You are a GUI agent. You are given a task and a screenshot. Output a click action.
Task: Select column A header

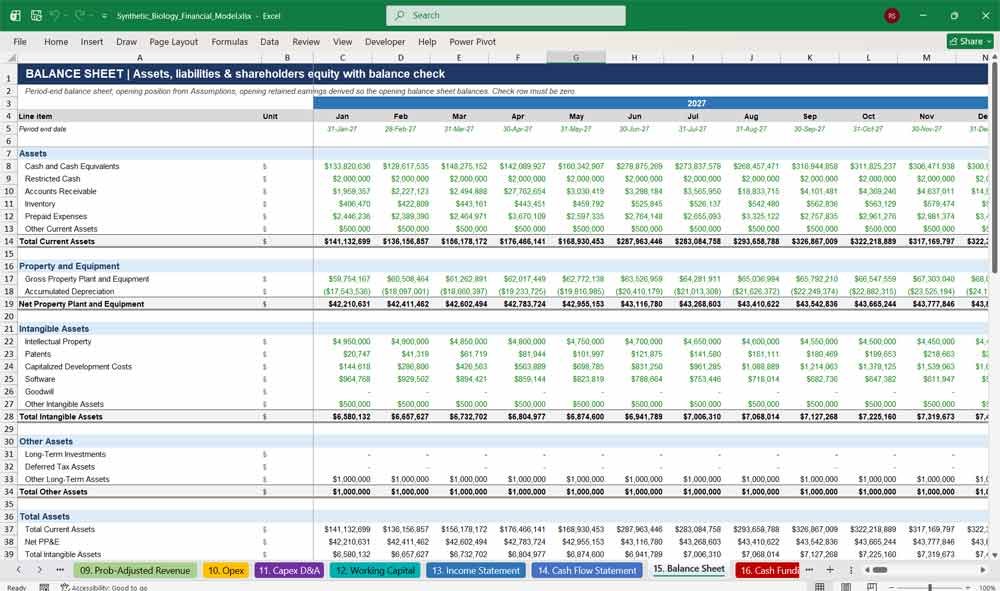pyautogui.click(x=140, y=57)
